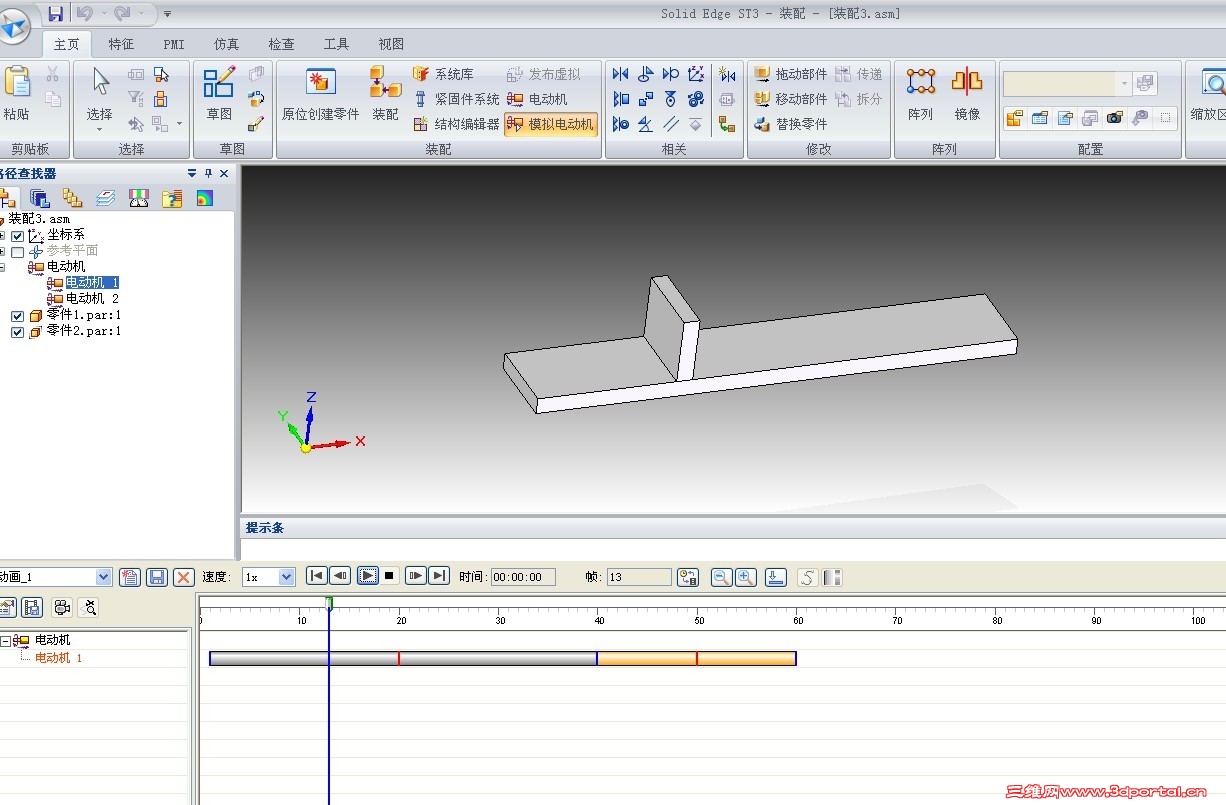Click the Solid Edge application button

14,25
